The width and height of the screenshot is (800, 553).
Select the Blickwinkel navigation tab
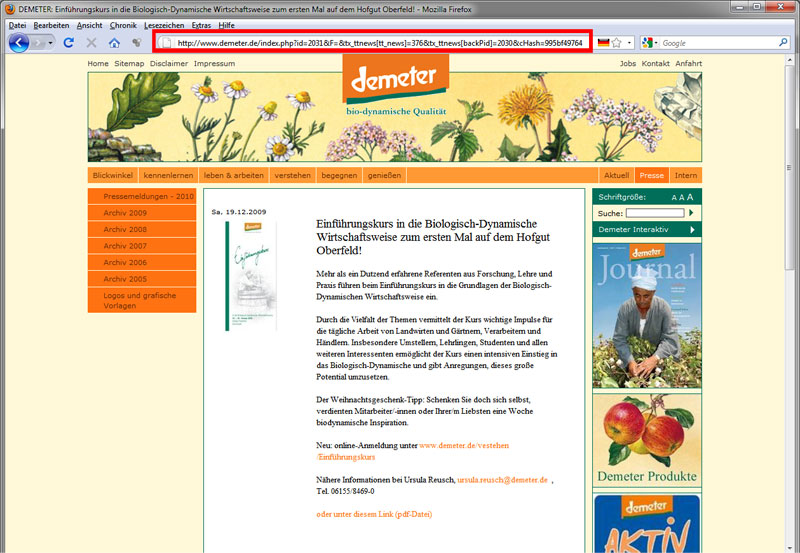coord(113,175)
